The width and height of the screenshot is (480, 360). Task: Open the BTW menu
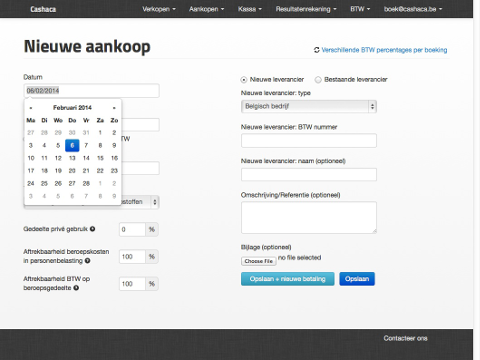click(x=360, y=9)
